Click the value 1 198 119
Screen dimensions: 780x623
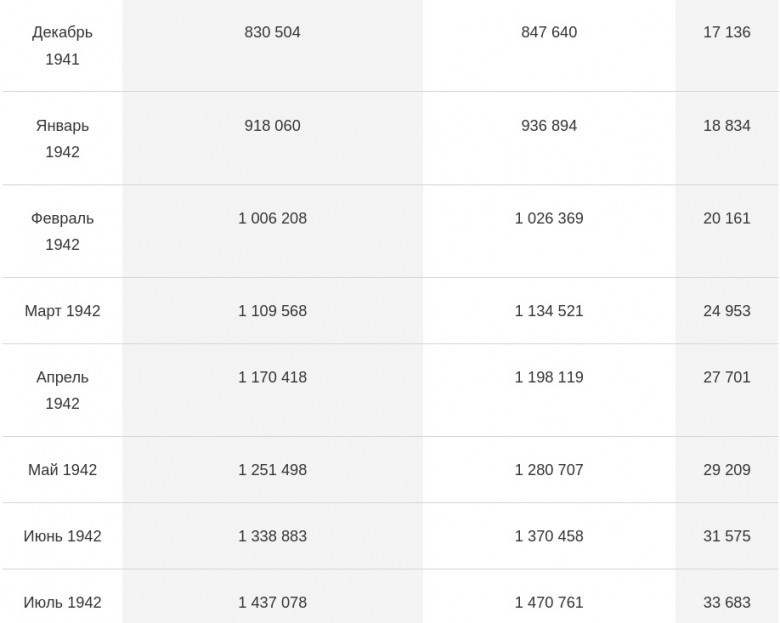(549, 377)
